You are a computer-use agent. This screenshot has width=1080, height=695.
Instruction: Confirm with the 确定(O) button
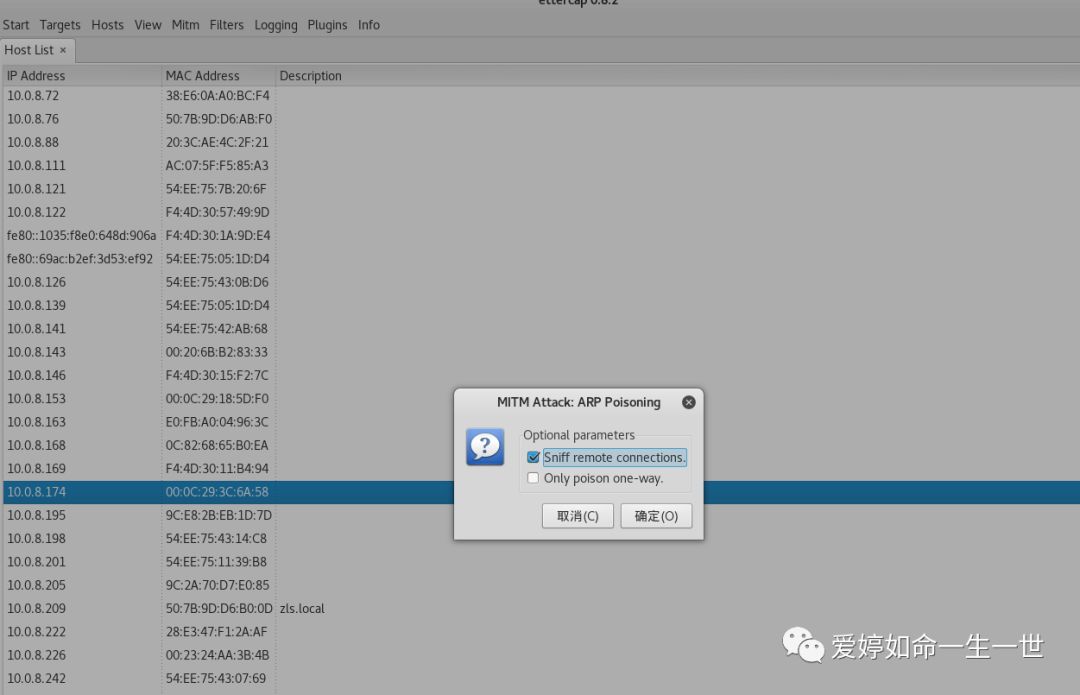(656, 516)
